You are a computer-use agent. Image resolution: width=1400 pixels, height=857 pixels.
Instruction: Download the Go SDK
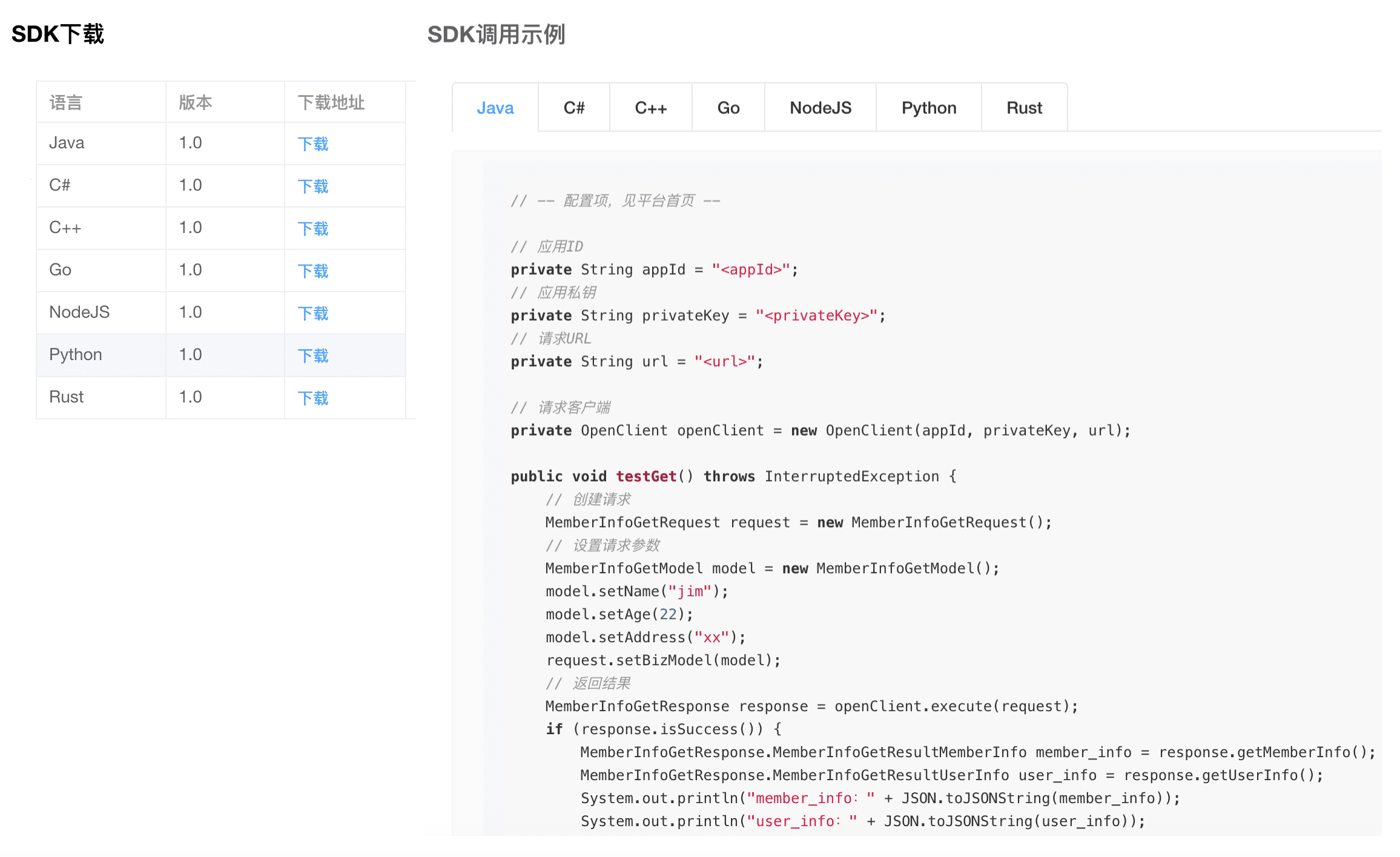point(312,271)
